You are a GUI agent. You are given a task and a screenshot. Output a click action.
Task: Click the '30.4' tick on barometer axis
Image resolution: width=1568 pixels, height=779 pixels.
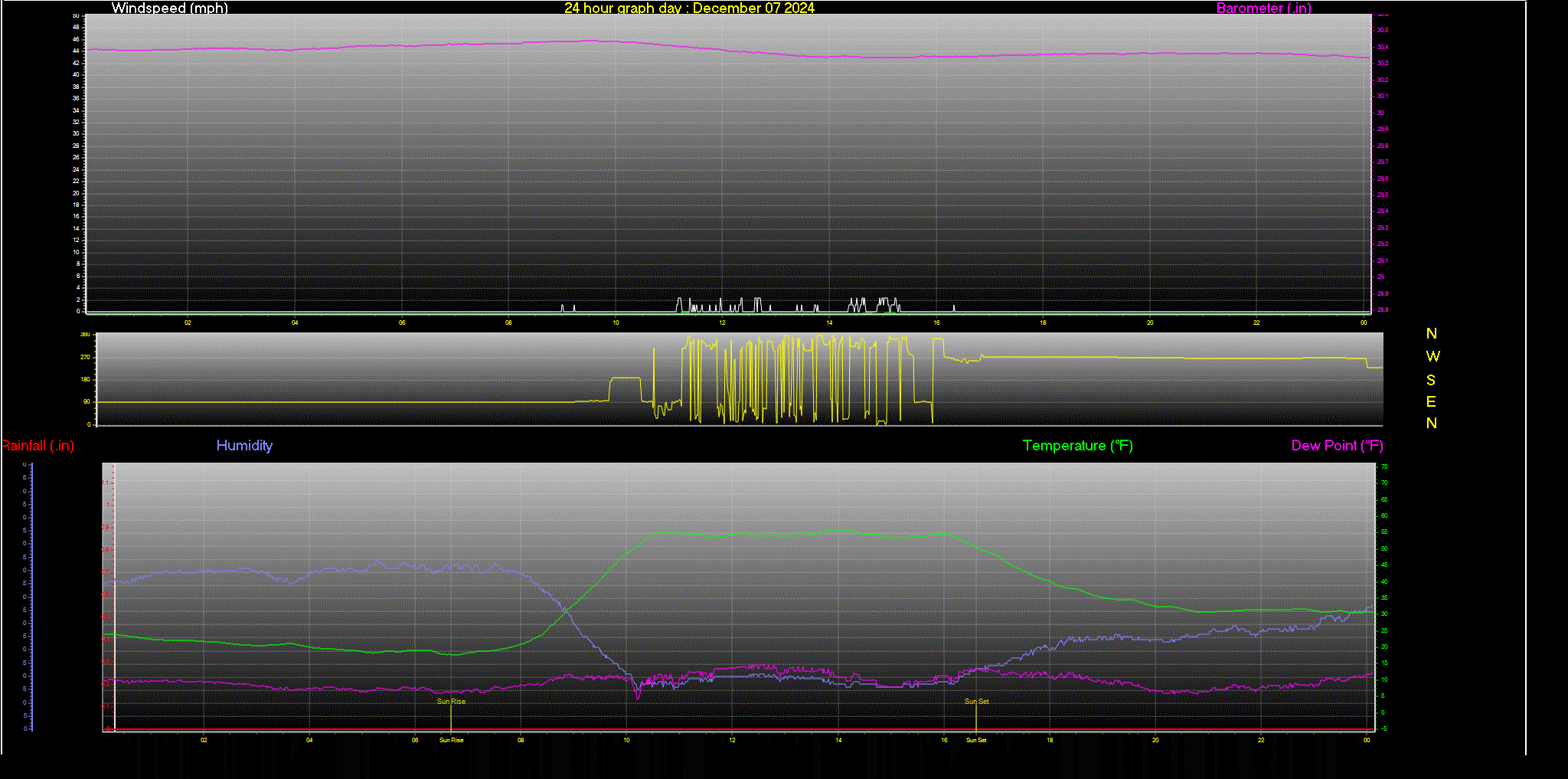[x=1383, y=47]
